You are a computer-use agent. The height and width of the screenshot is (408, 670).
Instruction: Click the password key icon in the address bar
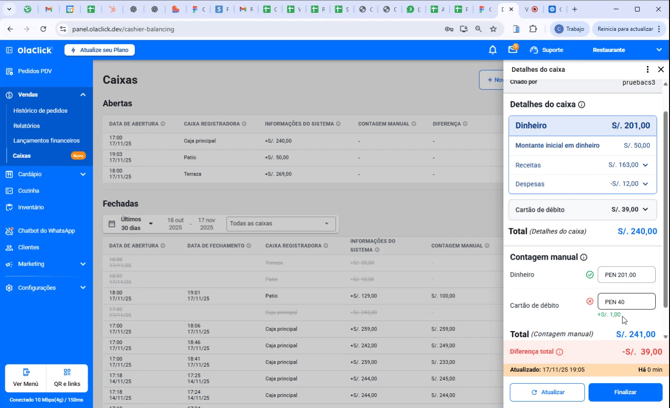point(449,29)
